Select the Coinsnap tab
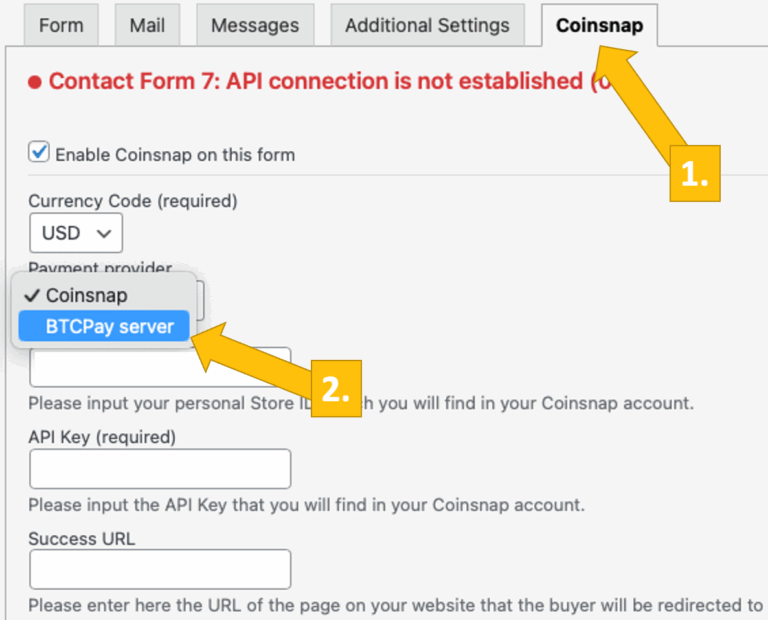The width and height of the screenshot is (768, 620). (x=599, y=25)
